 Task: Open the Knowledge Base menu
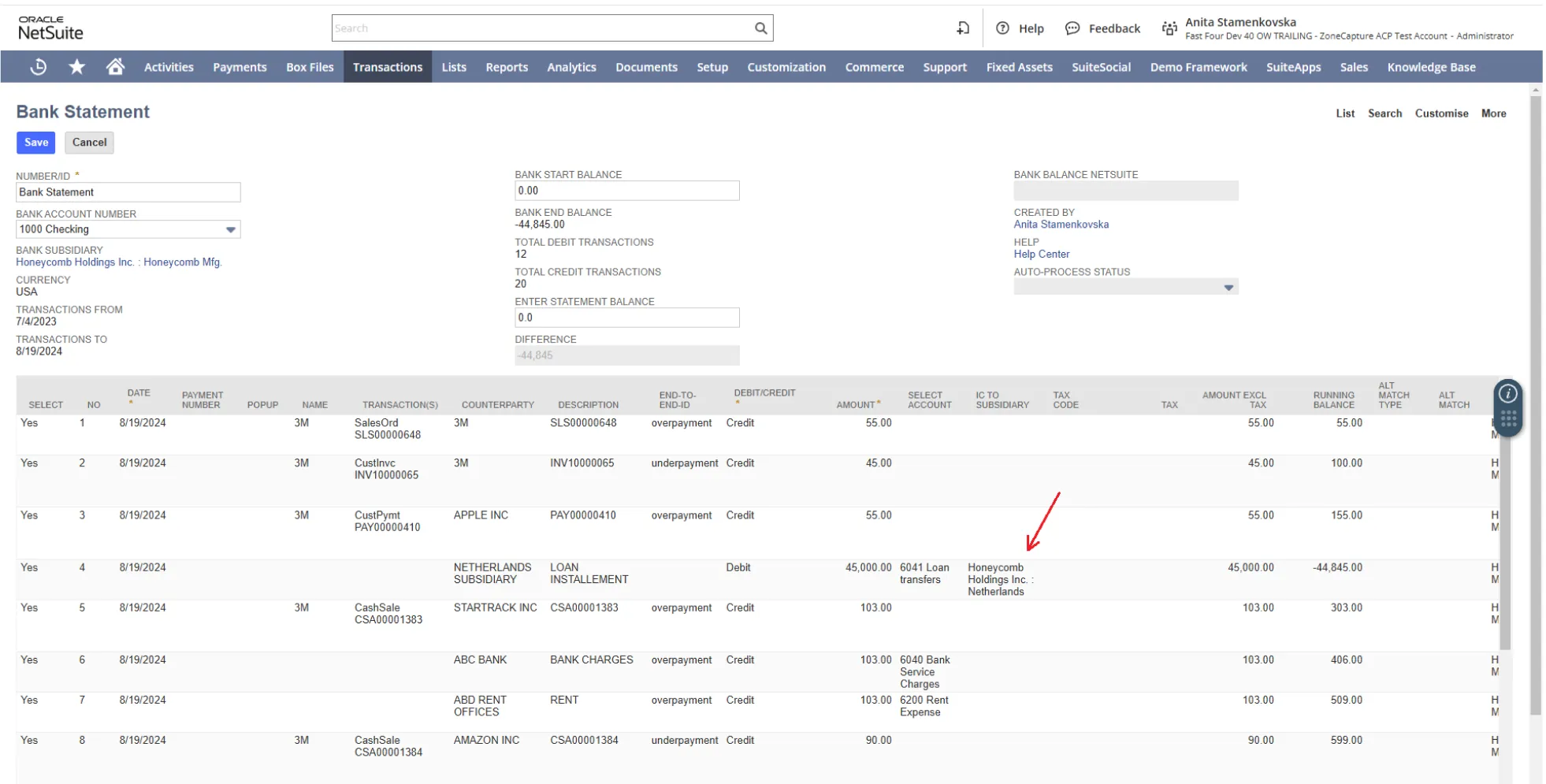[1431, 67]
